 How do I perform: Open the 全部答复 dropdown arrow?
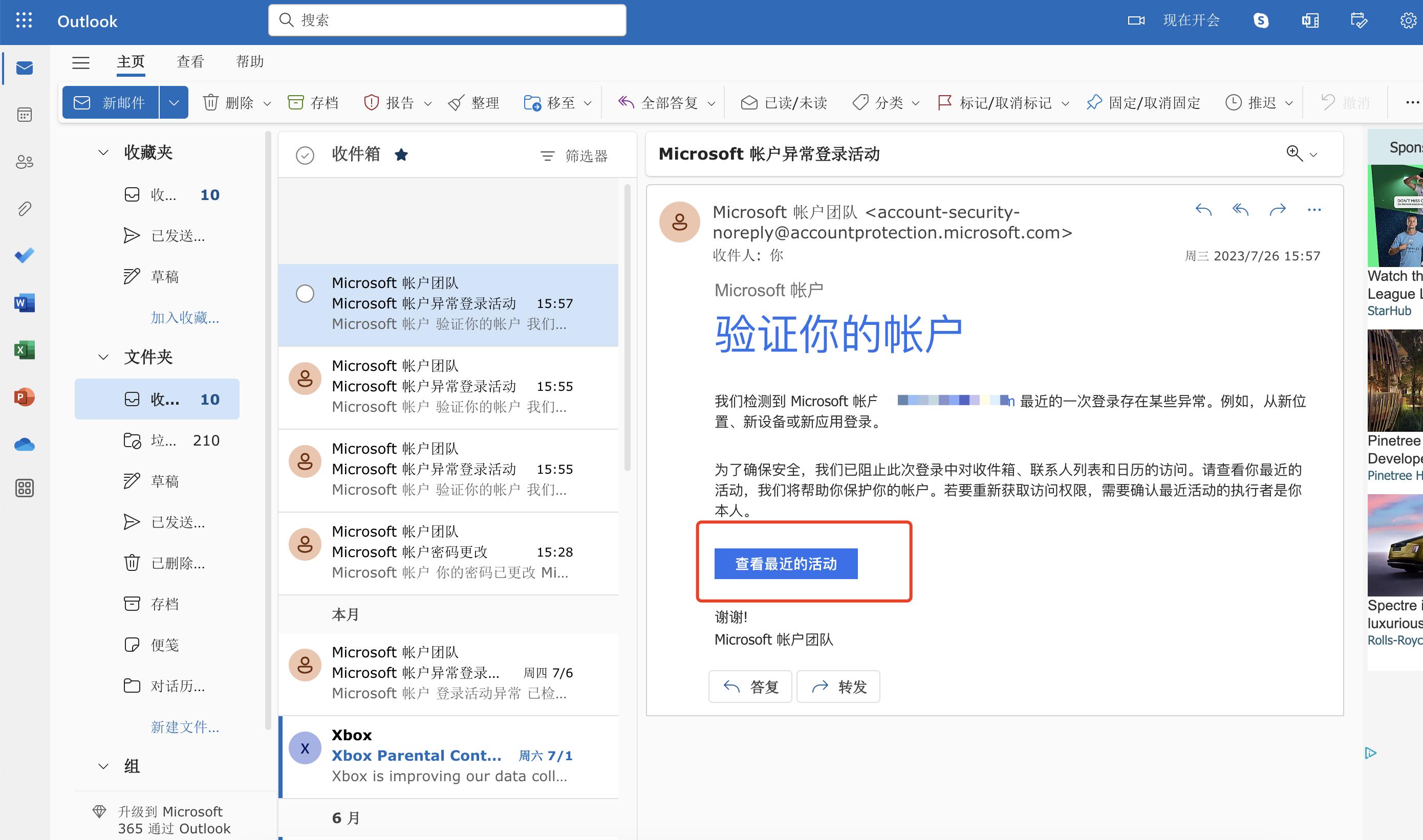tap(712, 103)
